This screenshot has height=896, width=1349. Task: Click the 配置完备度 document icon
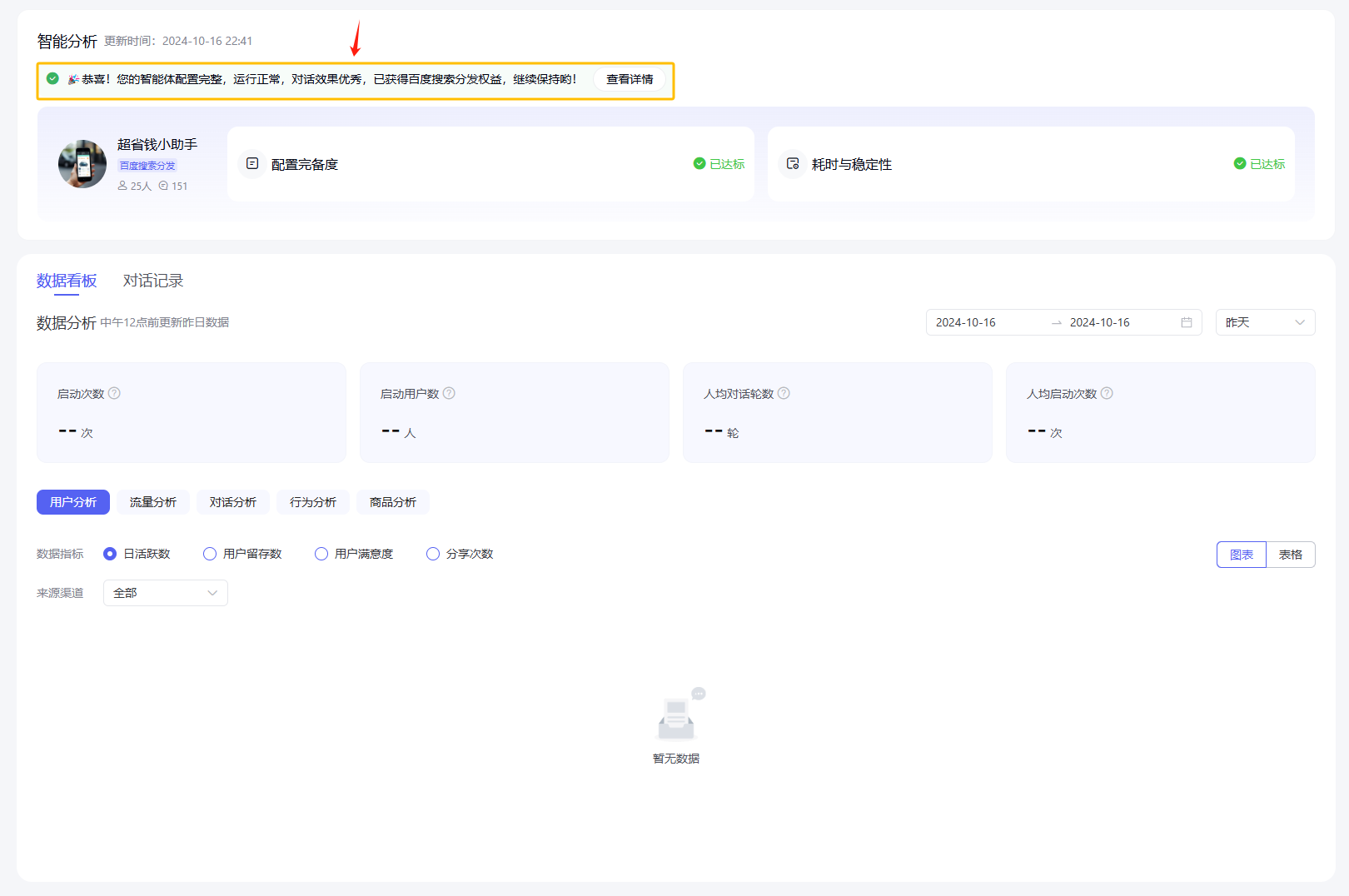pyautogui.click(x=252, y=164)
